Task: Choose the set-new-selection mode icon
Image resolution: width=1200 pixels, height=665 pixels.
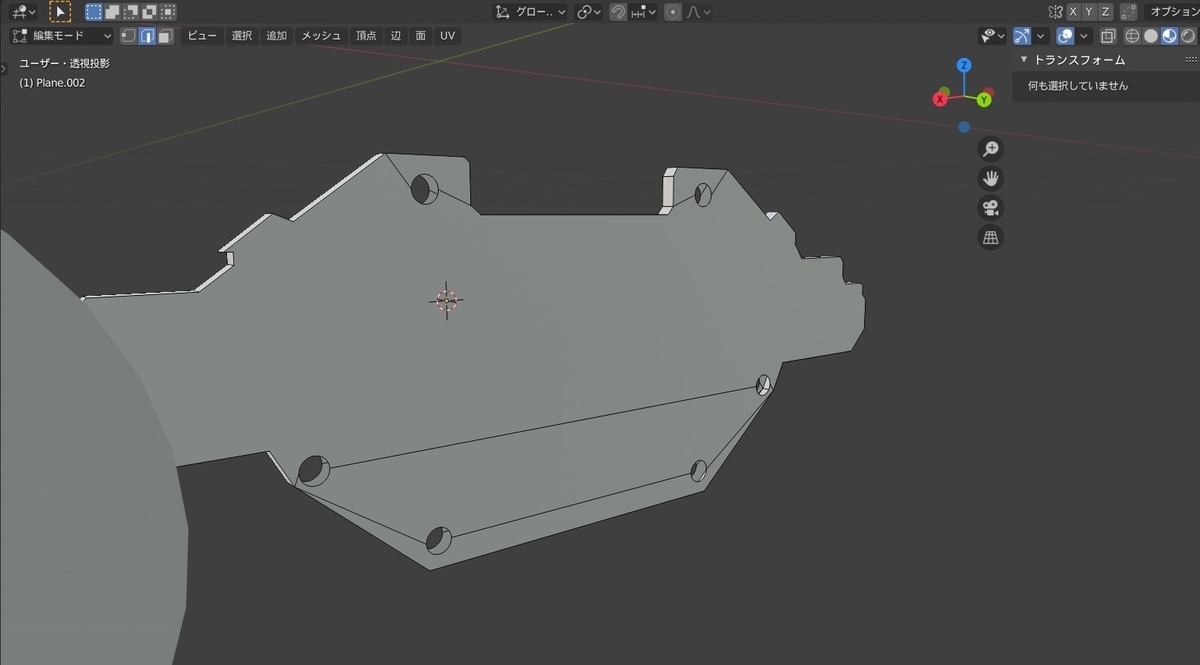Action: point(93,12)
